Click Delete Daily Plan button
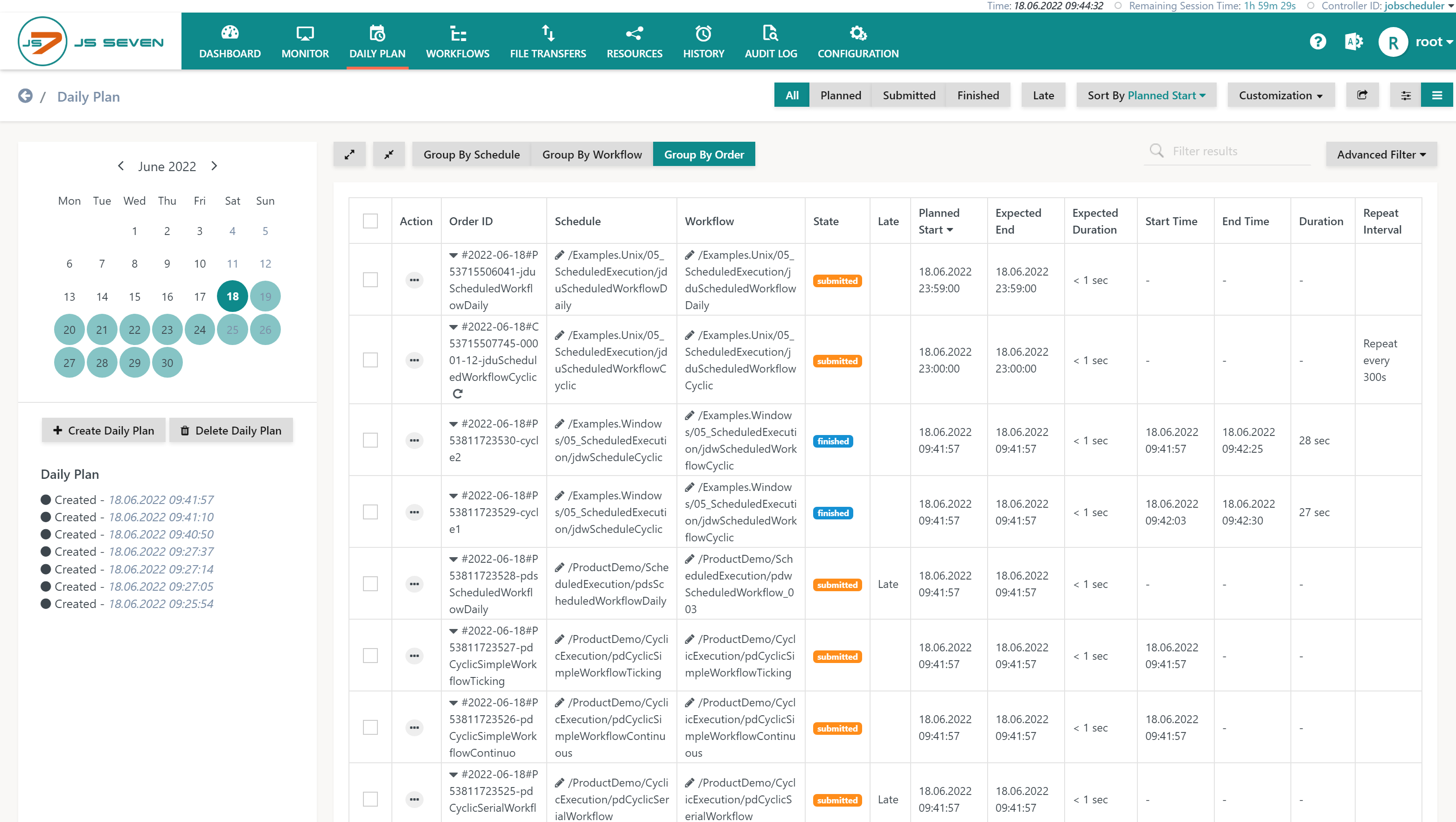Viewport: 1456px width, 822px height. [230, 430]
